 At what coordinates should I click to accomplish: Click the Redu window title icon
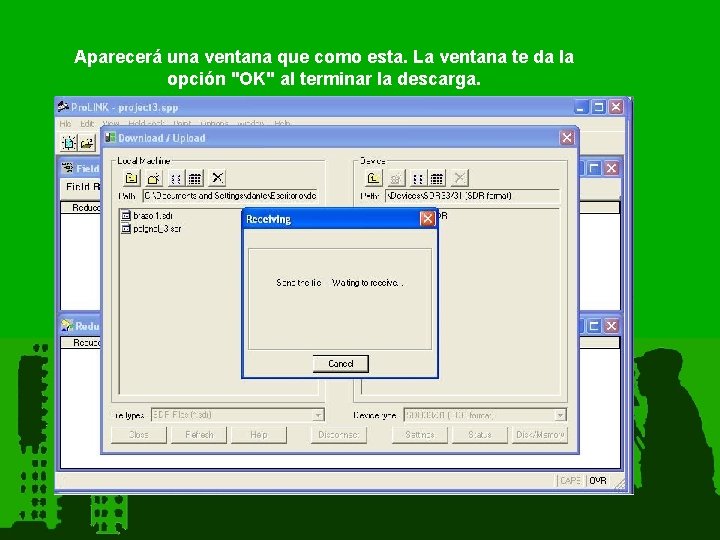point(68,326)
